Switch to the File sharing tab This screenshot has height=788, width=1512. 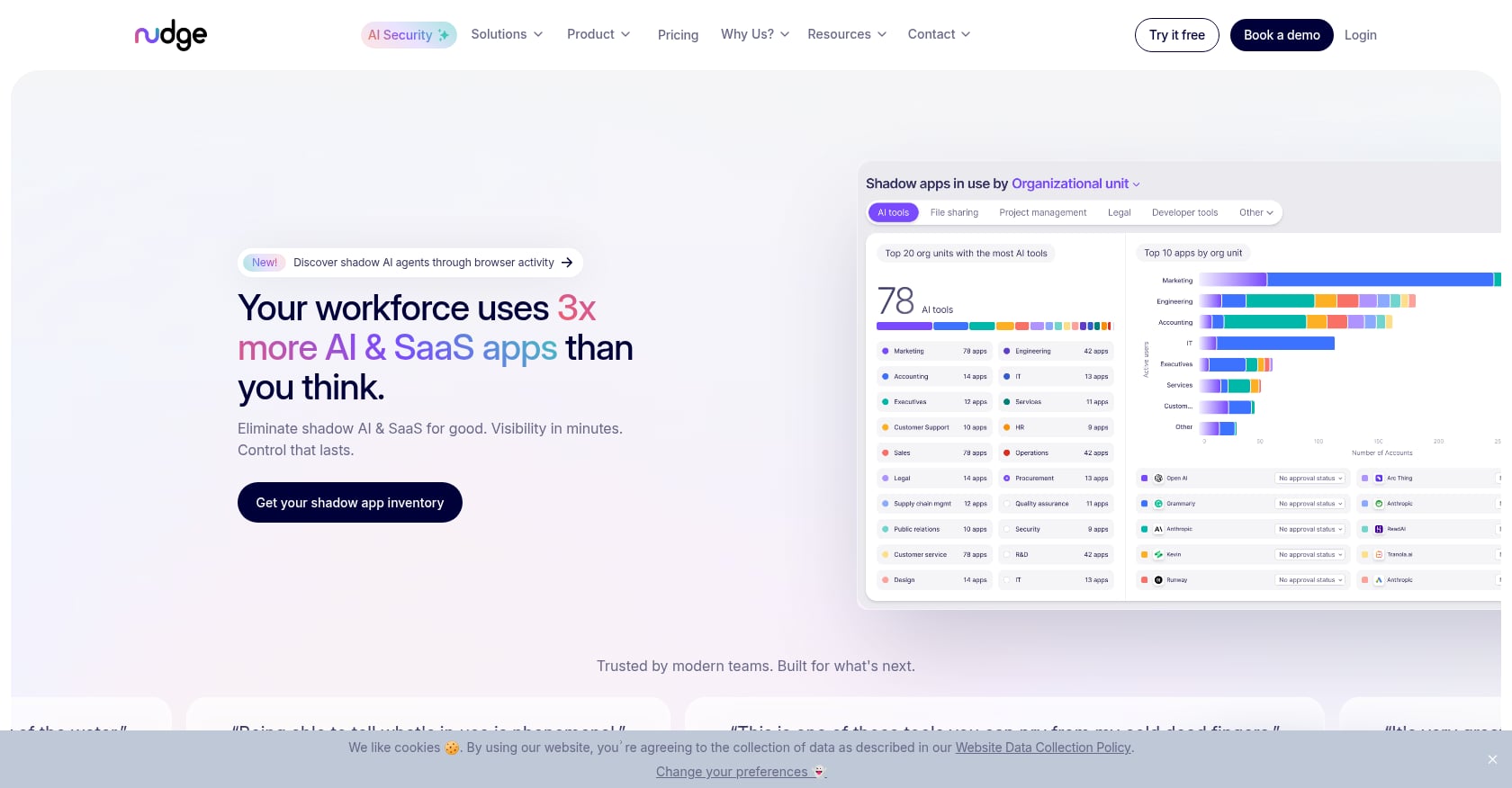(x=954, y=213)
